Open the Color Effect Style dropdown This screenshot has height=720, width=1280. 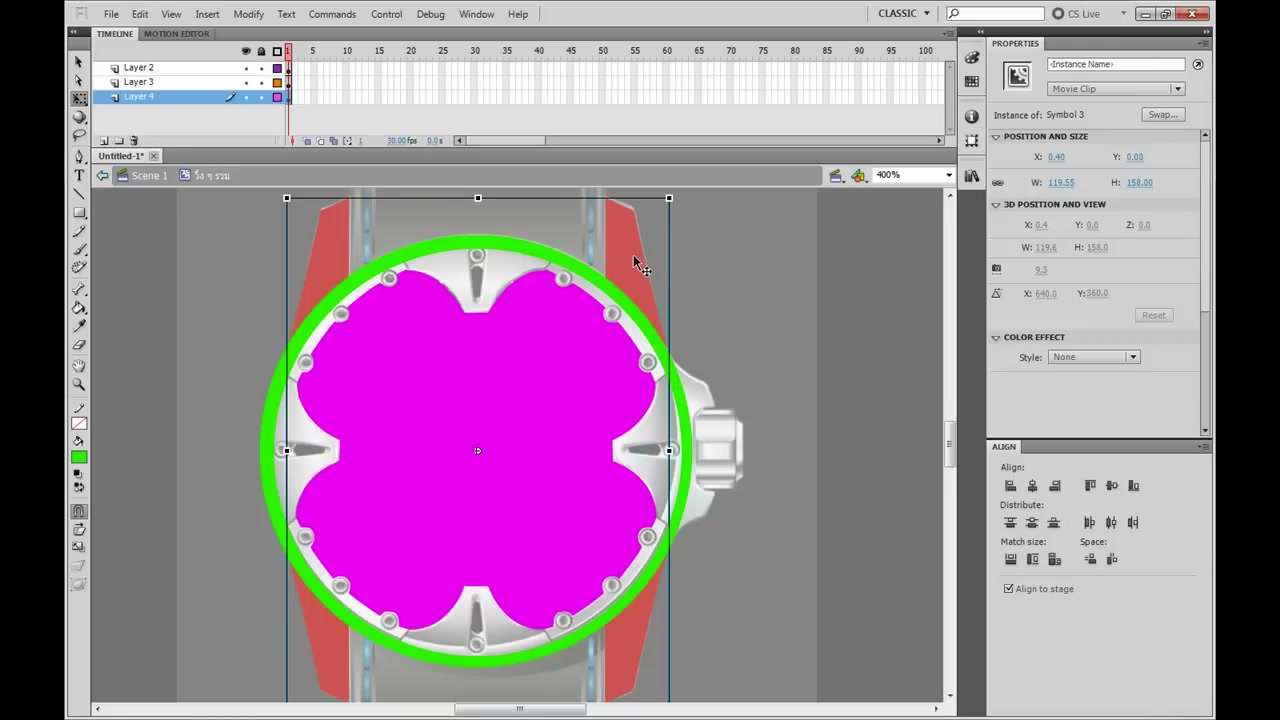(x=1093, y=357)
